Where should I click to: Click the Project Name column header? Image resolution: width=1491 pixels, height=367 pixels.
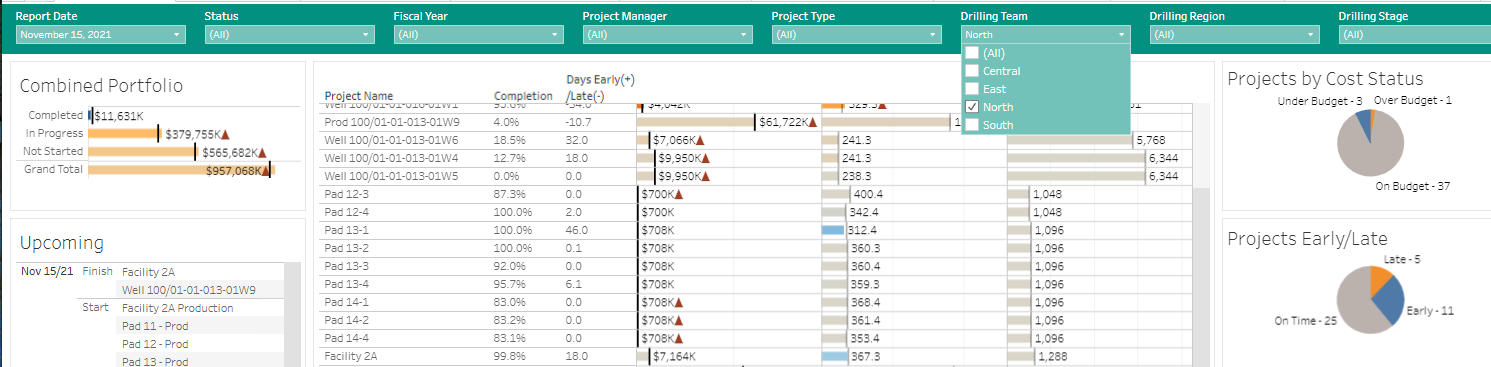(x=359, y=96)
